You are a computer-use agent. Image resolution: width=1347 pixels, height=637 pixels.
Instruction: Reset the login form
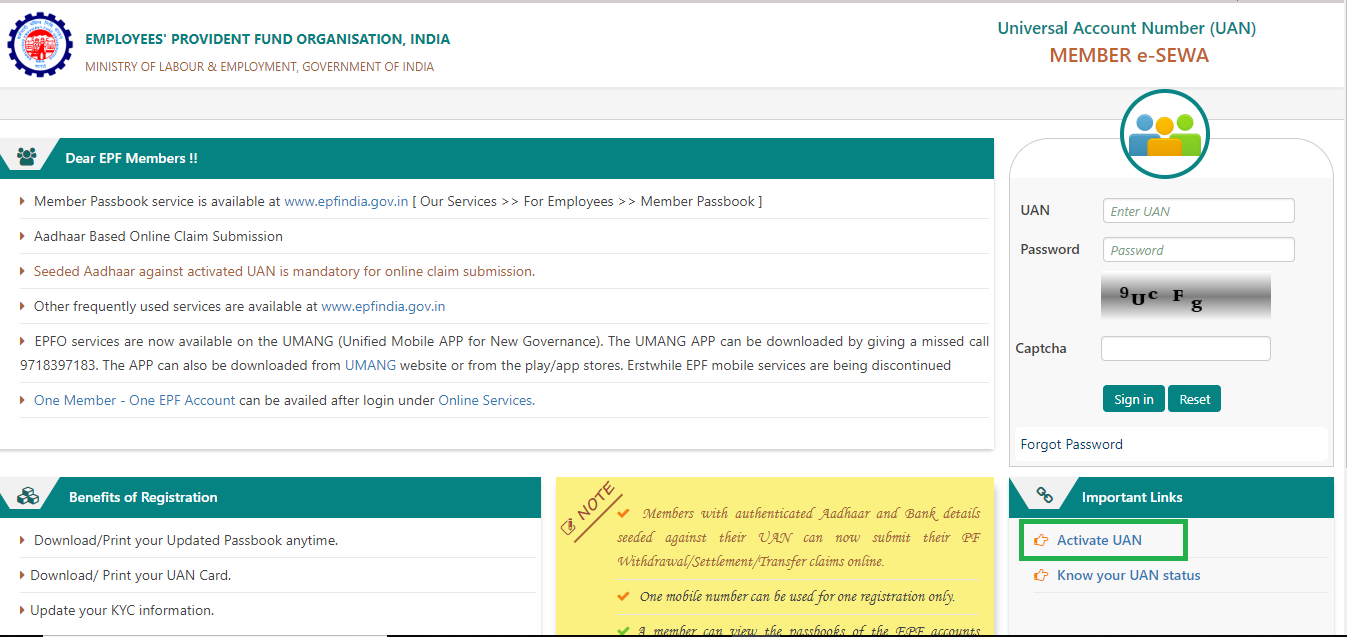point(1194,399)
